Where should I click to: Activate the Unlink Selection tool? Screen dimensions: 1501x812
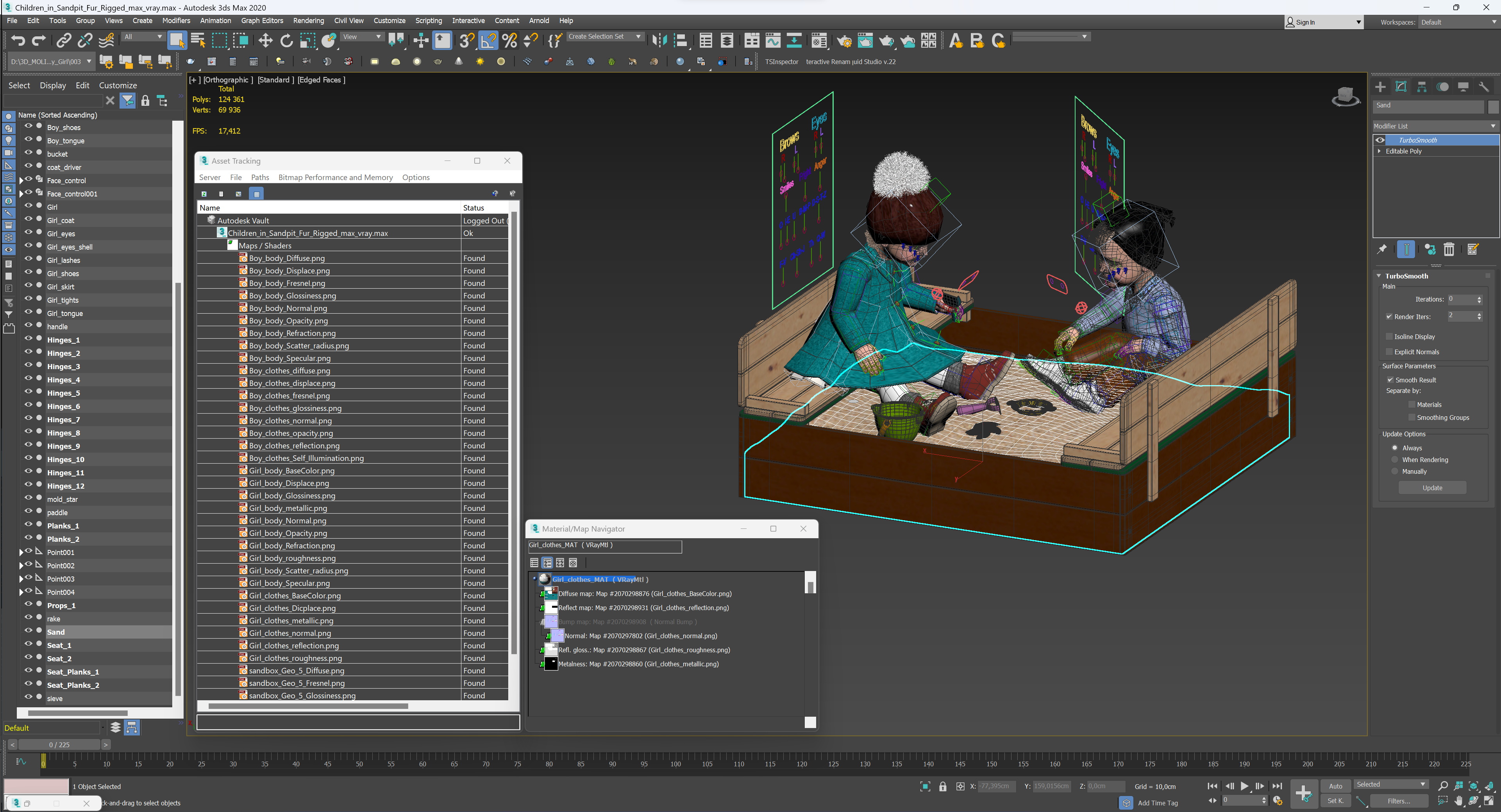coord(85,40)
